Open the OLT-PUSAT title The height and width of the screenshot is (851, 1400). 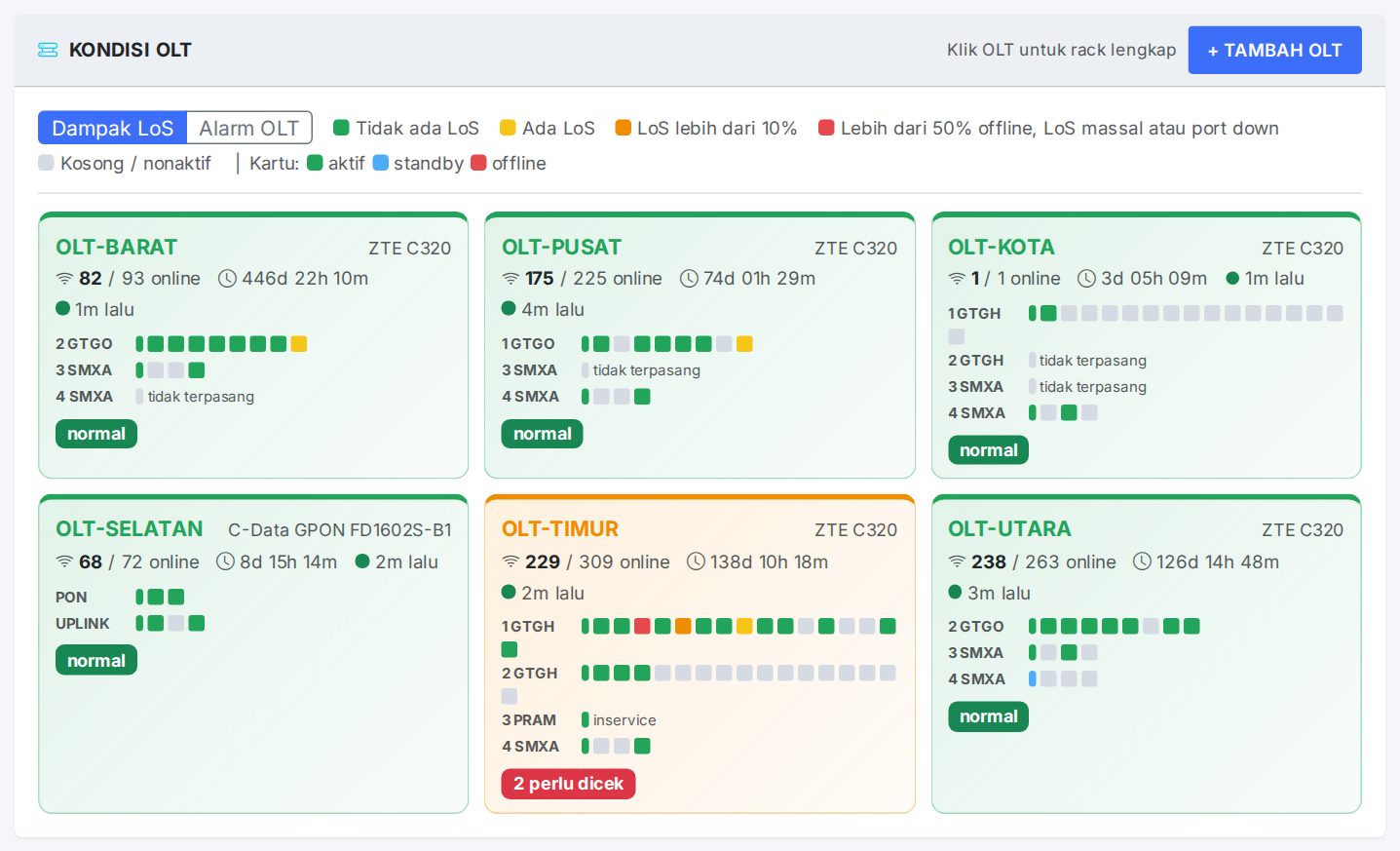(561, 248)
